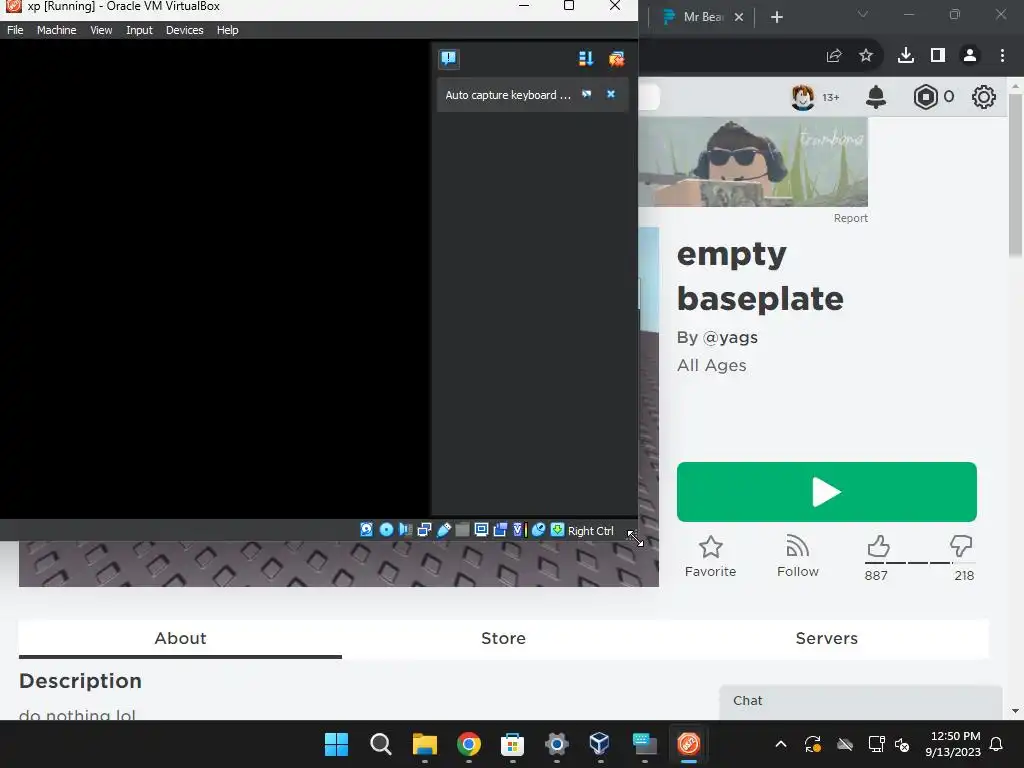Follow the empty baseplate experience

(x=797, y=556)
